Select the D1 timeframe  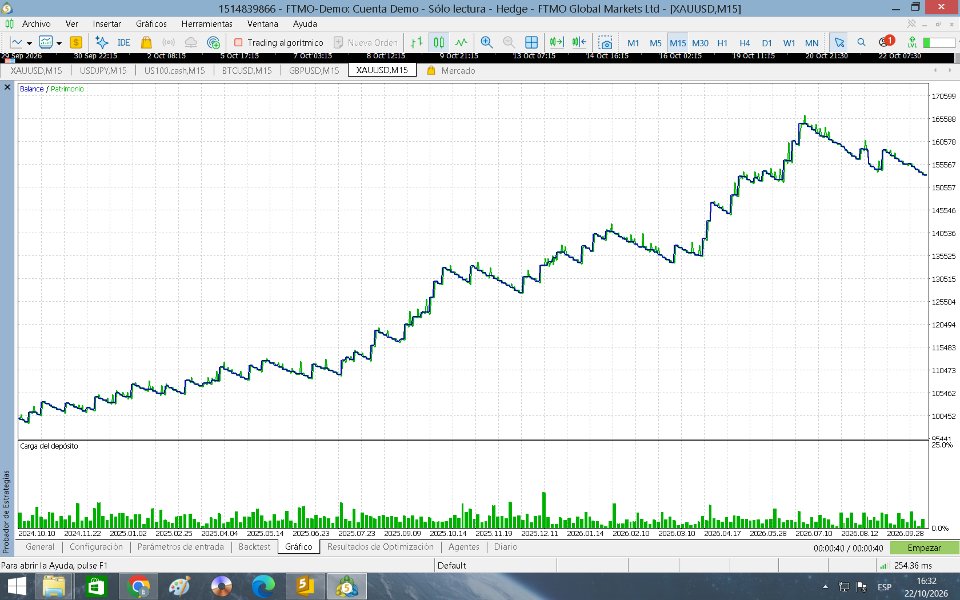767,43
